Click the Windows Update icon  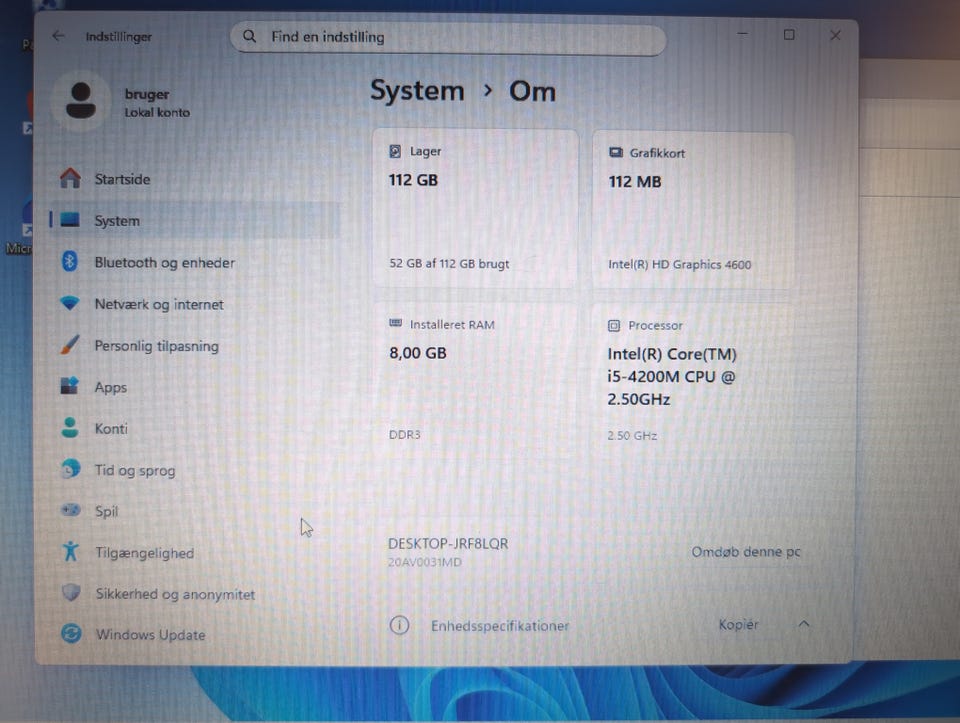pos(72,633)
